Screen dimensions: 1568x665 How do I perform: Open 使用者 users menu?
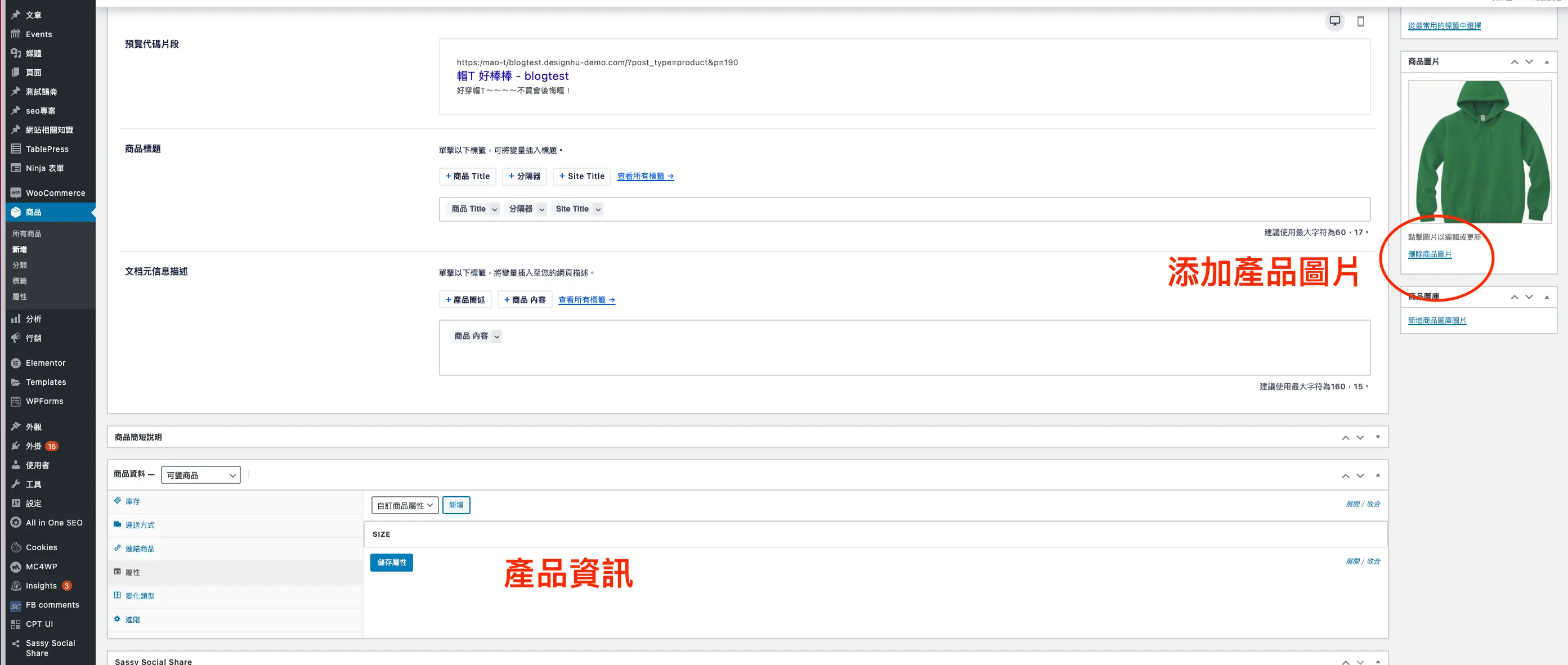37,465
